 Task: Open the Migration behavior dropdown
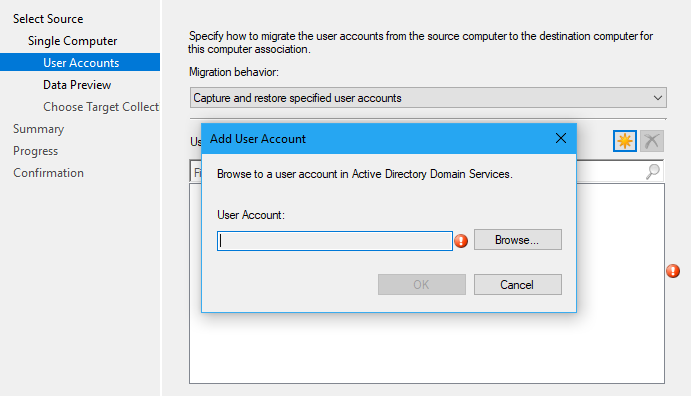[428, 98]
